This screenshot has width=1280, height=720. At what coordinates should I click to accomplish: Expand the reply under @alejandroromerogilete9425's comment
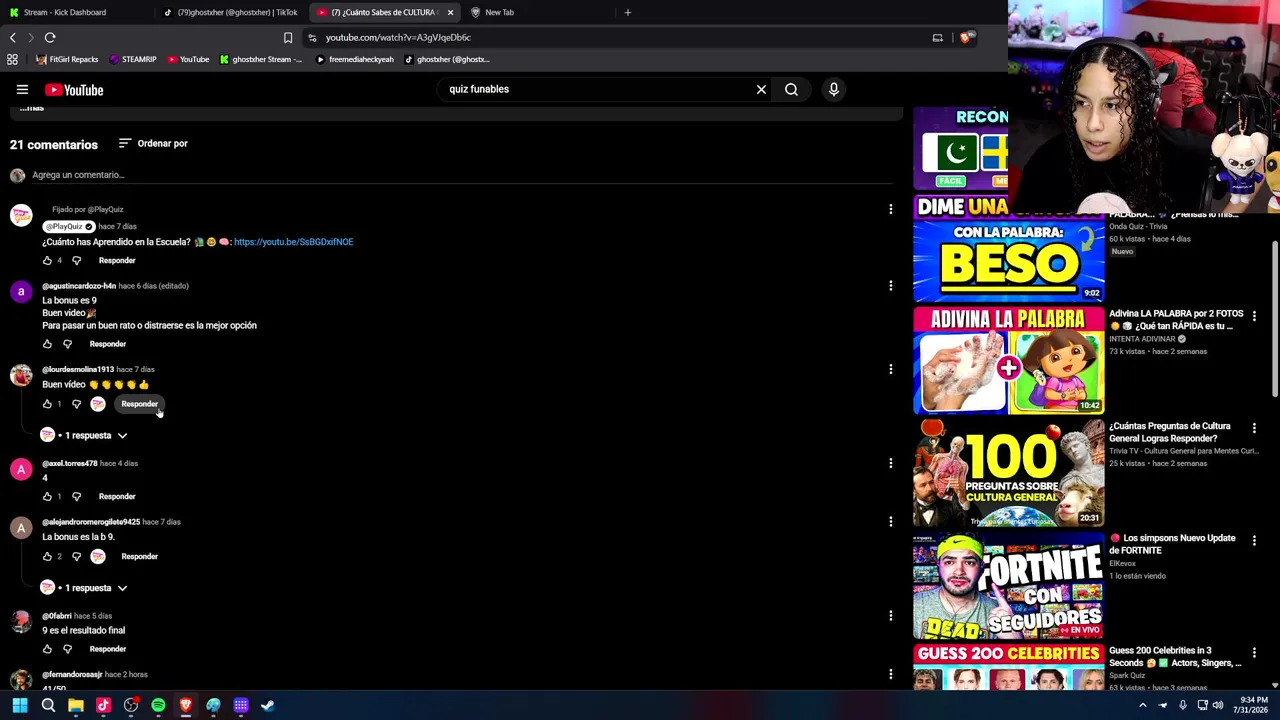click(x=84, y=588)
